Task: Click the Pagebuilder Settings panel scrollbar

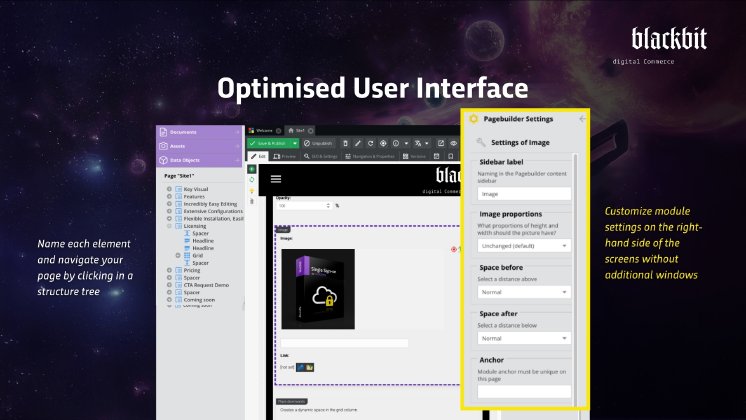Action: 576,279
